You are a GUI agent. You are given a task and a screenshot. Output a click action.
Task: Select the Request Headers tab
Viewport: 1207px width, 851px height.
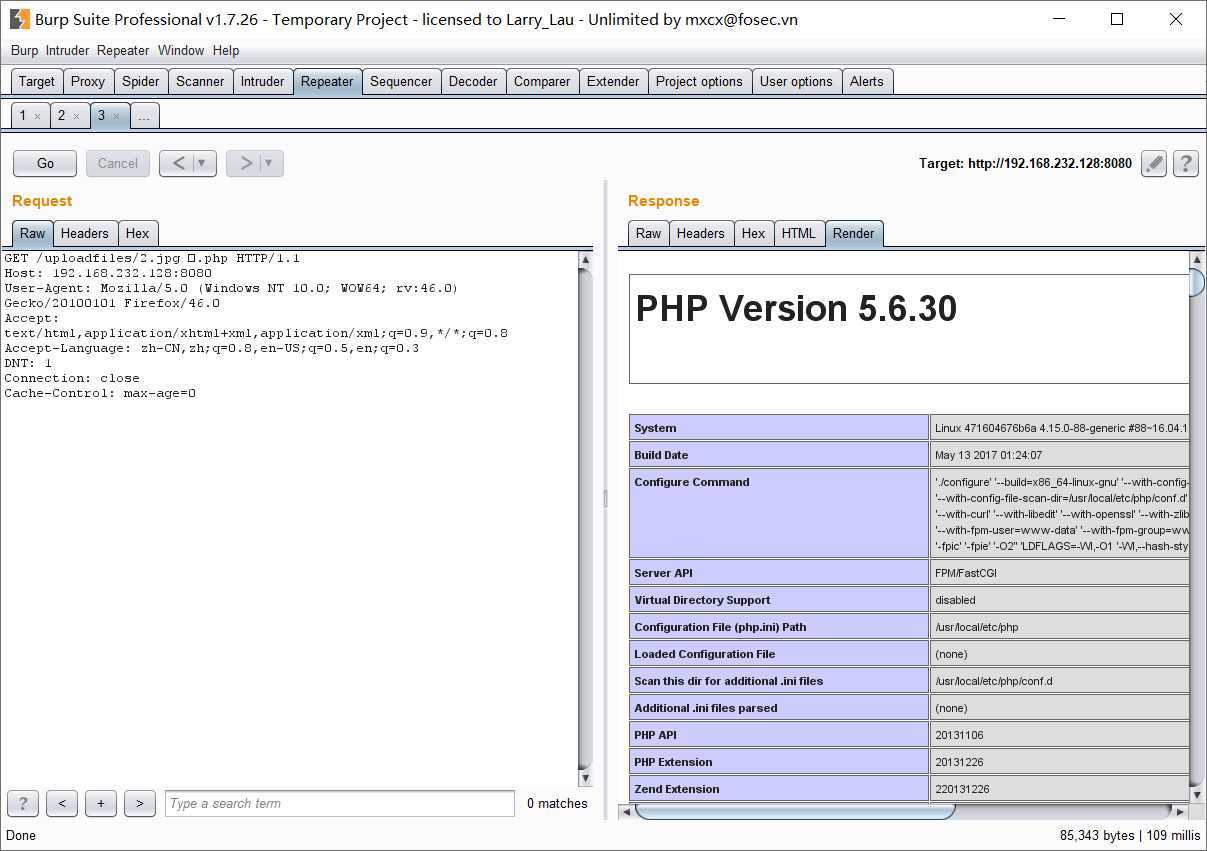coord(84,233)
